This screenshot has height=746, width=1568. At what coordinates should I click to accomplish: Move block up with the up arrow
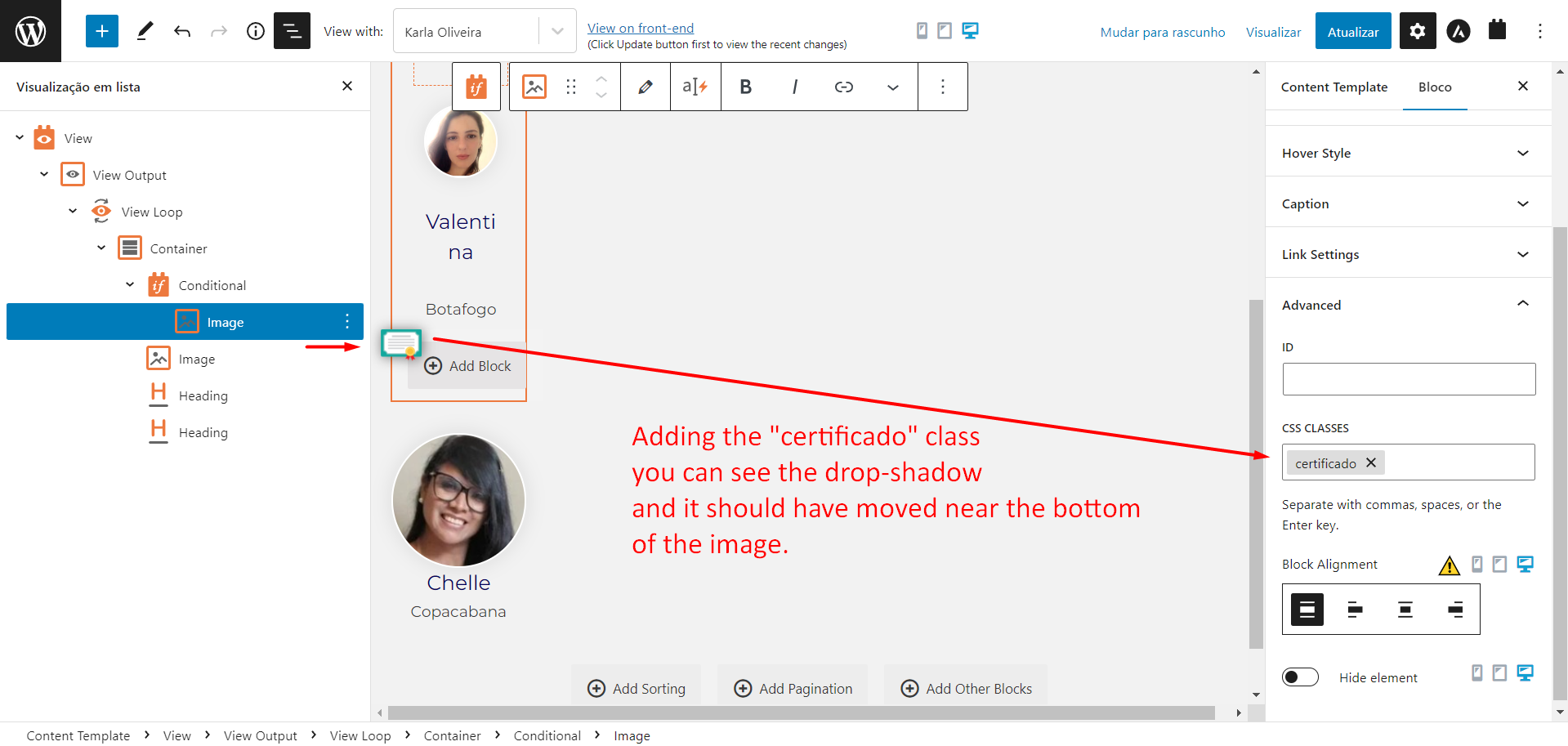pyautogui.click(x=601, y=78)
